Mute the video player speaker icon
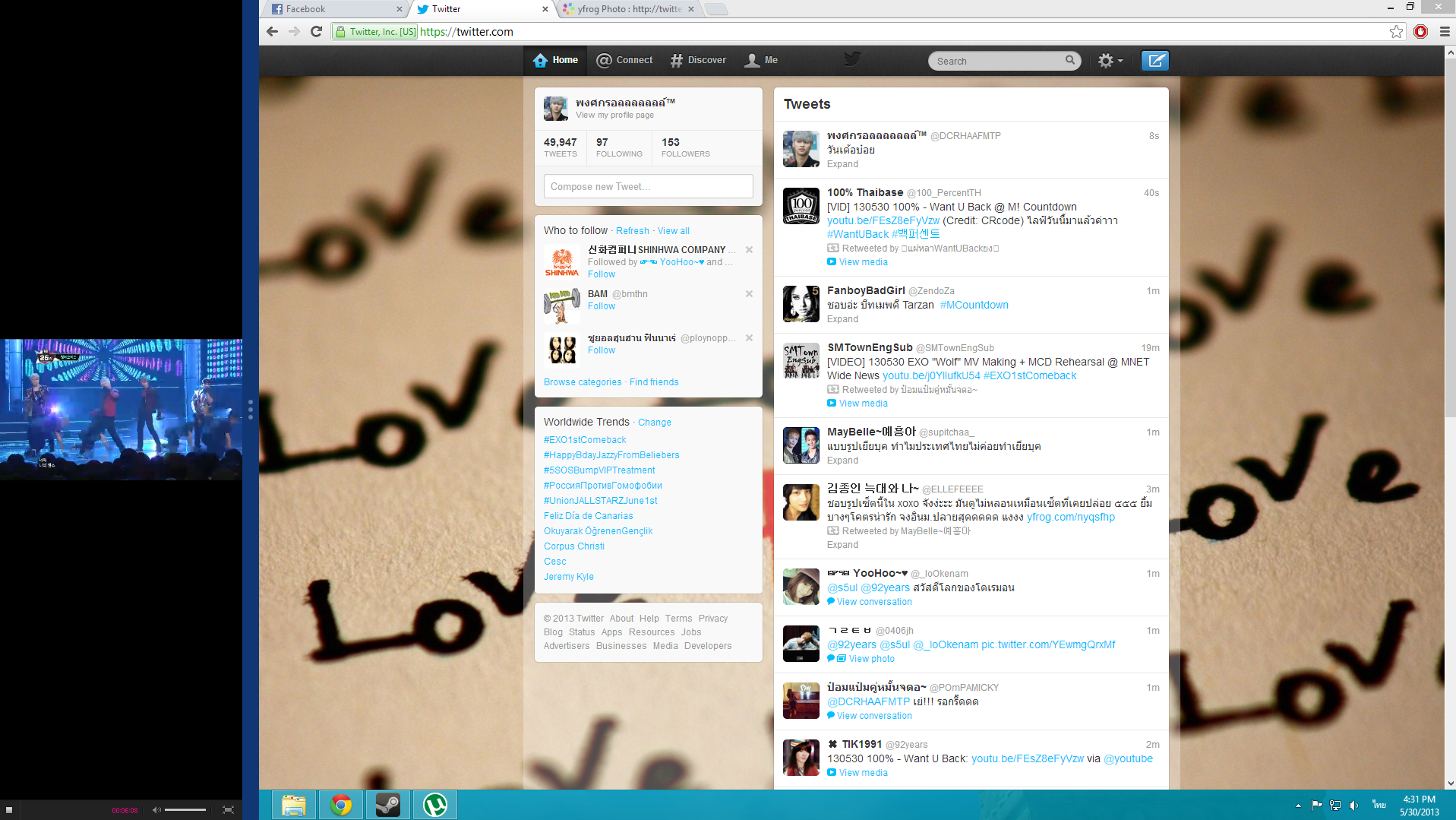Viewport: 1456px width, 820px height. point(156,810)
